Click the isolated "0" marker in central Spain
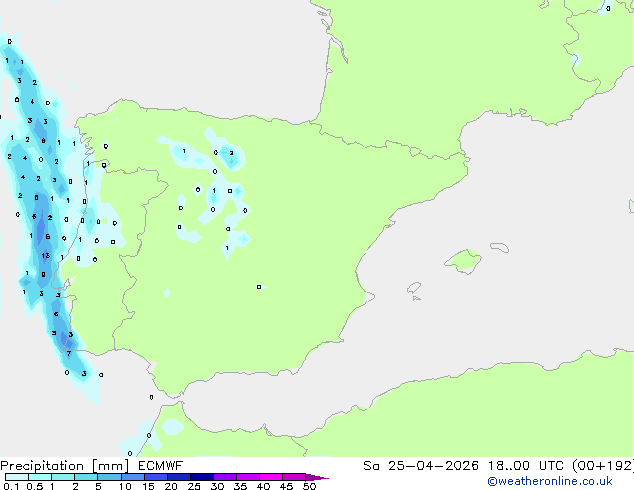634x490 pixels. (x=259, y=287)
